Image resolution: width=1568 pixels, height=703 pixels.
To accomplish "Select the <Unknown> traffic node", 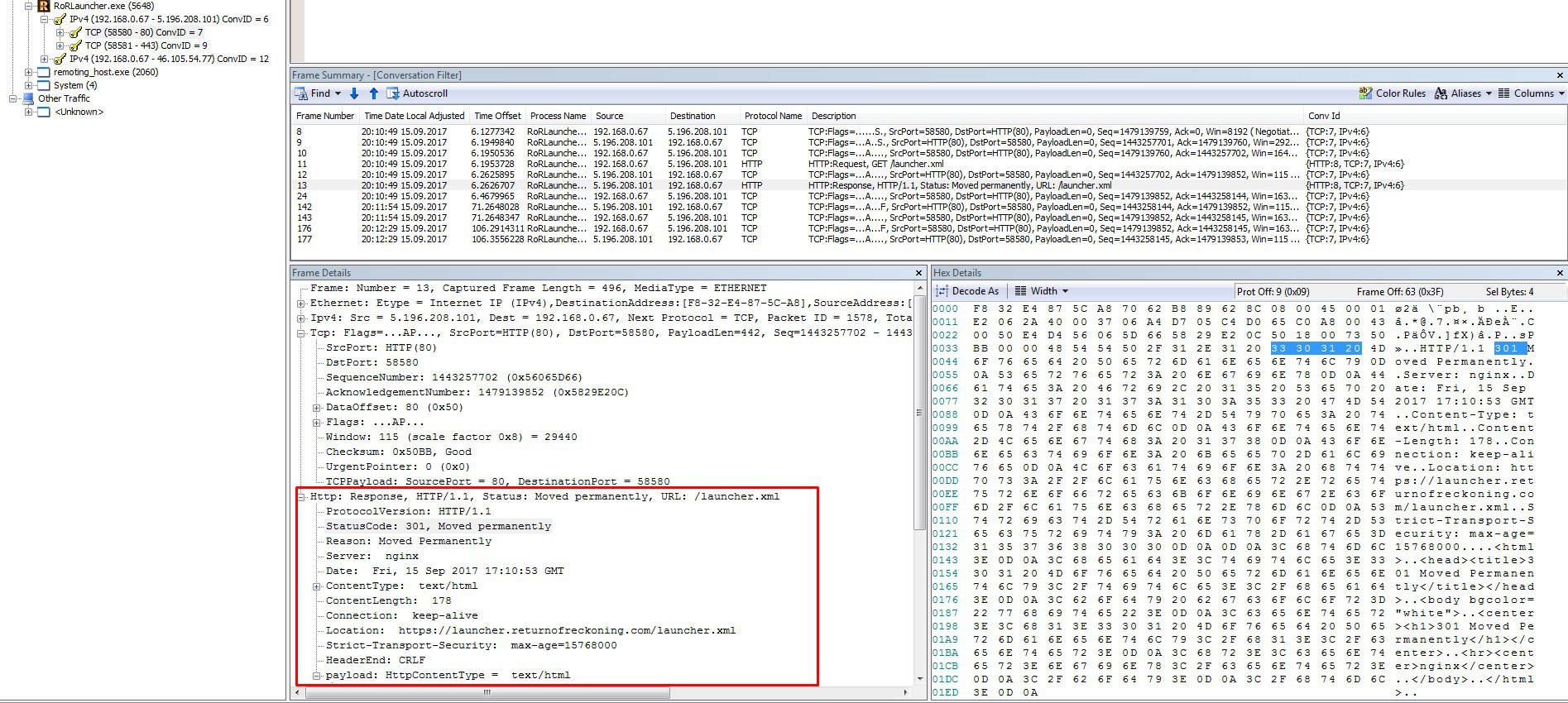I will click(79, 112).
